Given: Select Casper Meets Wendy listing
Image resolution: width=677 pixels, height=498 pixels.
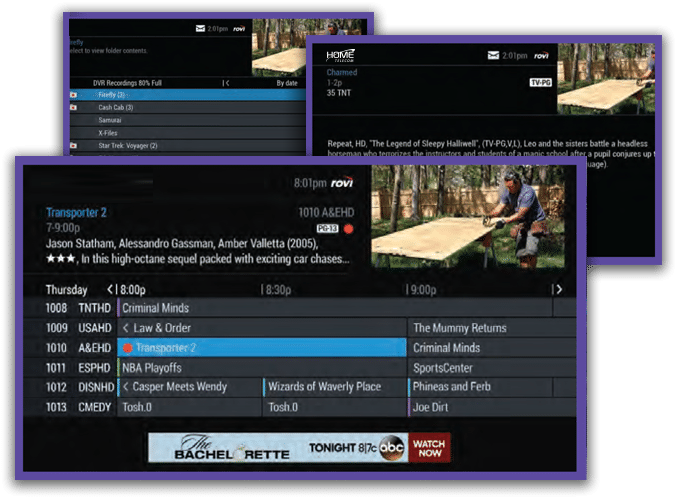Looking at the screenshot, I should point(190,387).
